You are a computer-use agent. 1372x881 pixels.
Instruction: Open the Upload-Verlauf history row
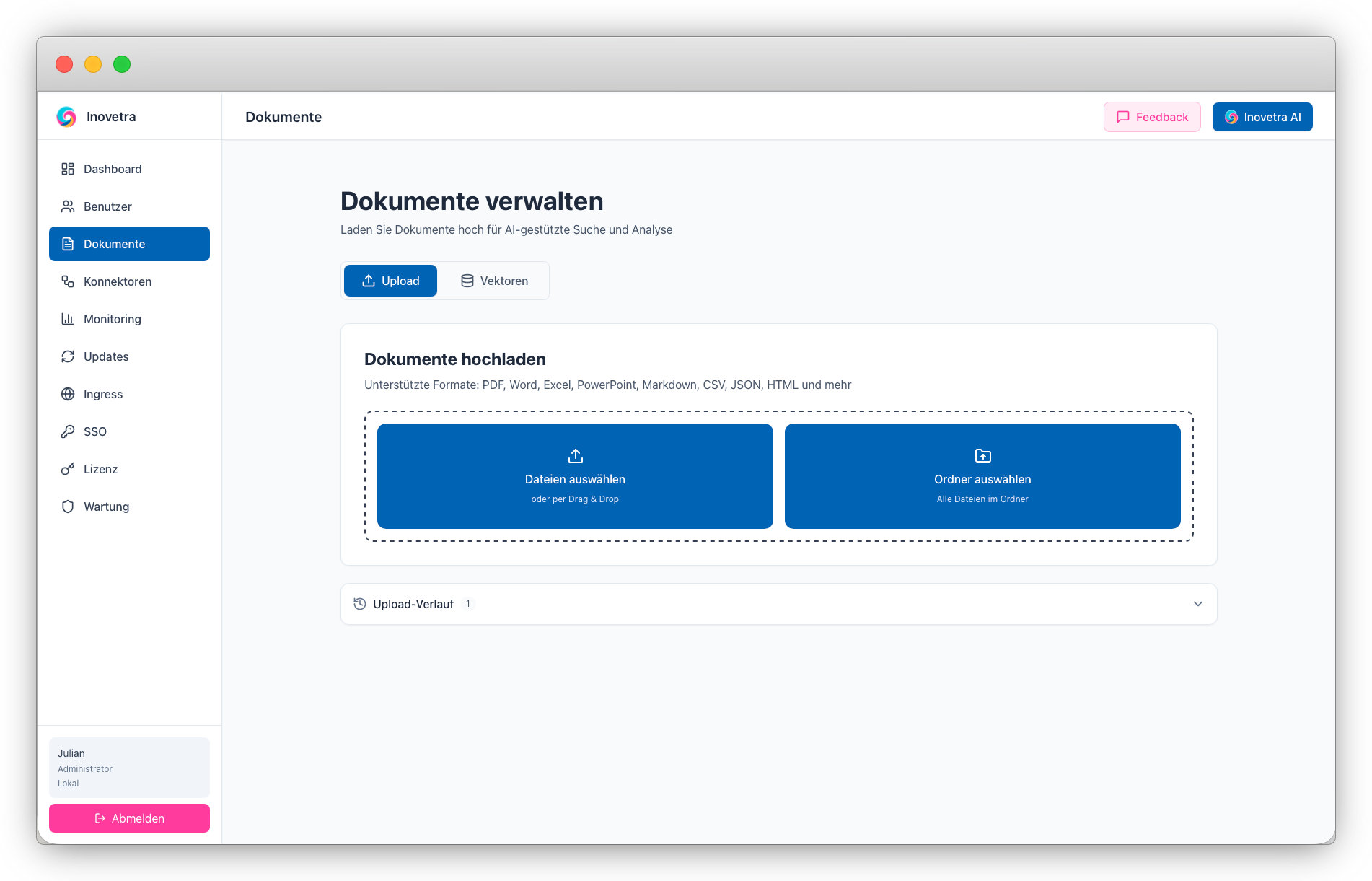[779, 604]
